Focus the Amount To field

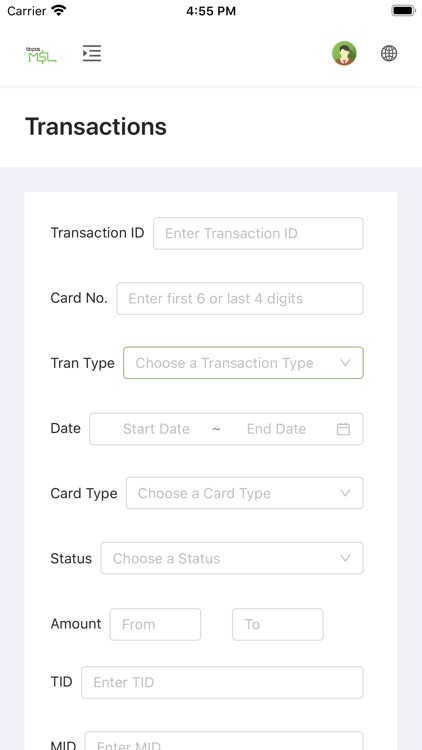278,624
